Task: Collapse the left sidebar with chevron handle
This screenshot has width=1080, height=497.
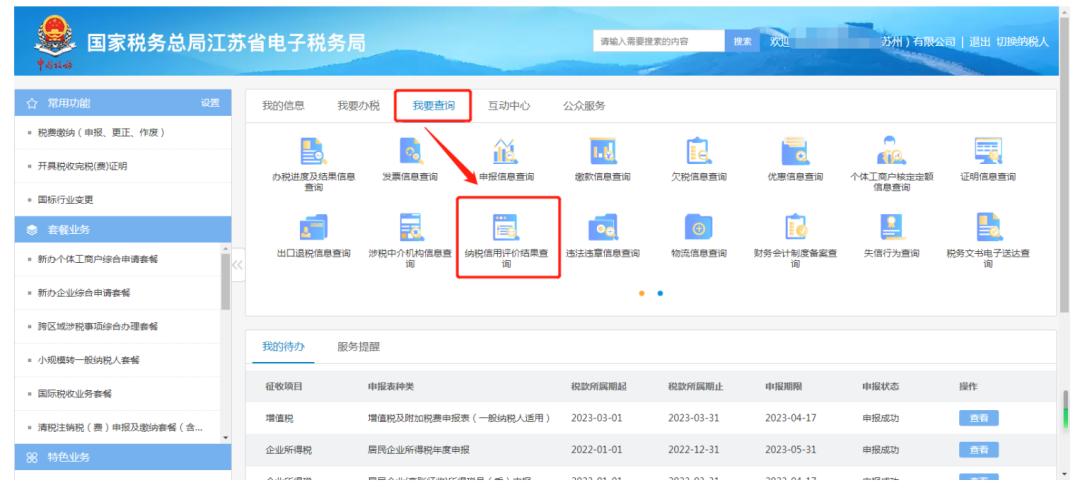Action: coord(238,266)
